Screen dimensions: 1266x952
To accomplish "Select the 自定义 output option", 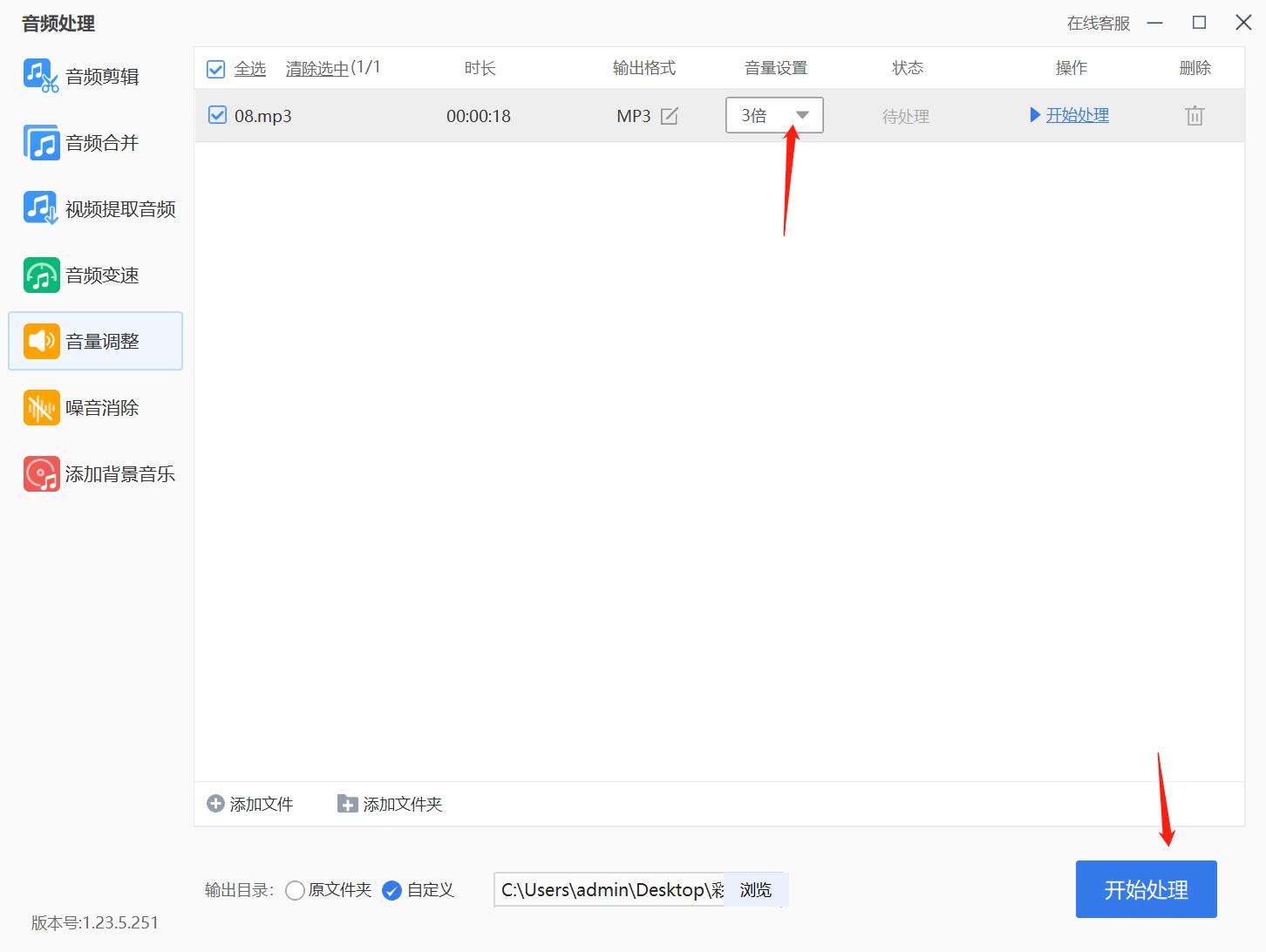I will (391, 890).
